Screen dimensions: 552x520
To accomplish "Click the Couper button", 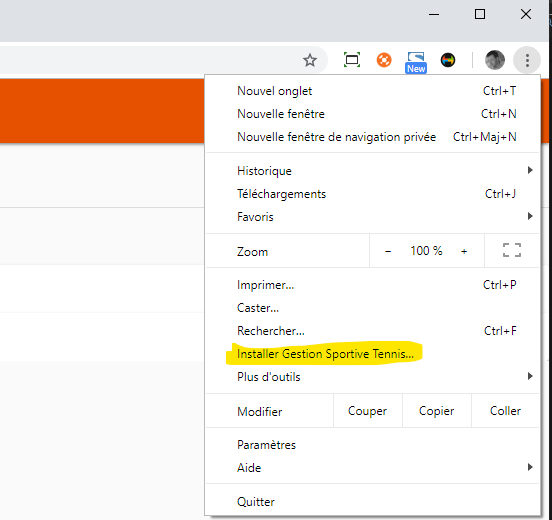I will point(367,411).
